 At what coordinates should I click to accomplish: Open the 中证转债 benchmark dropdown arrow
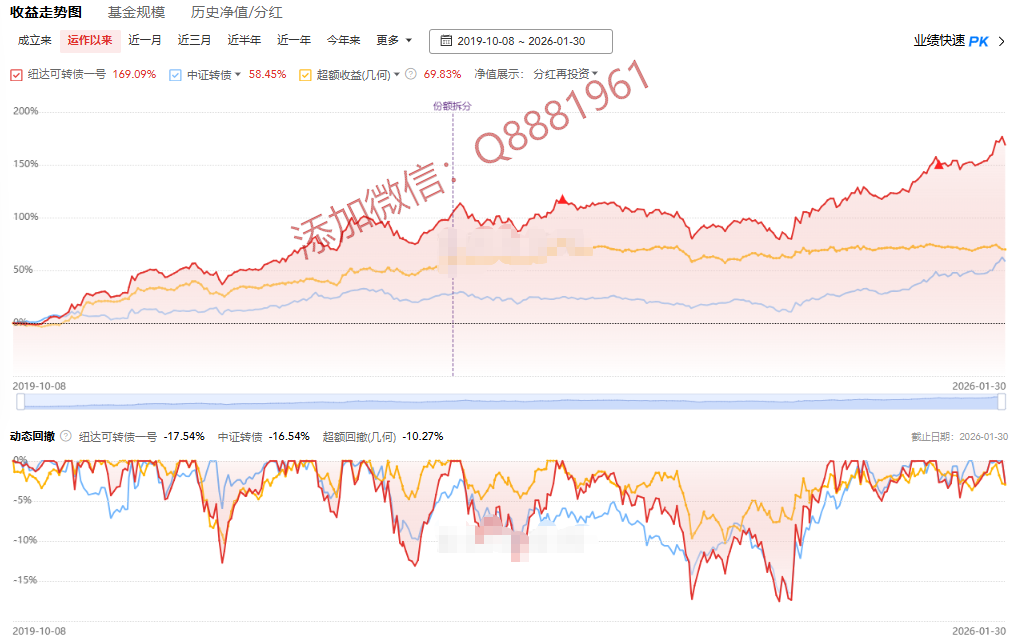(x=238, y=74)
